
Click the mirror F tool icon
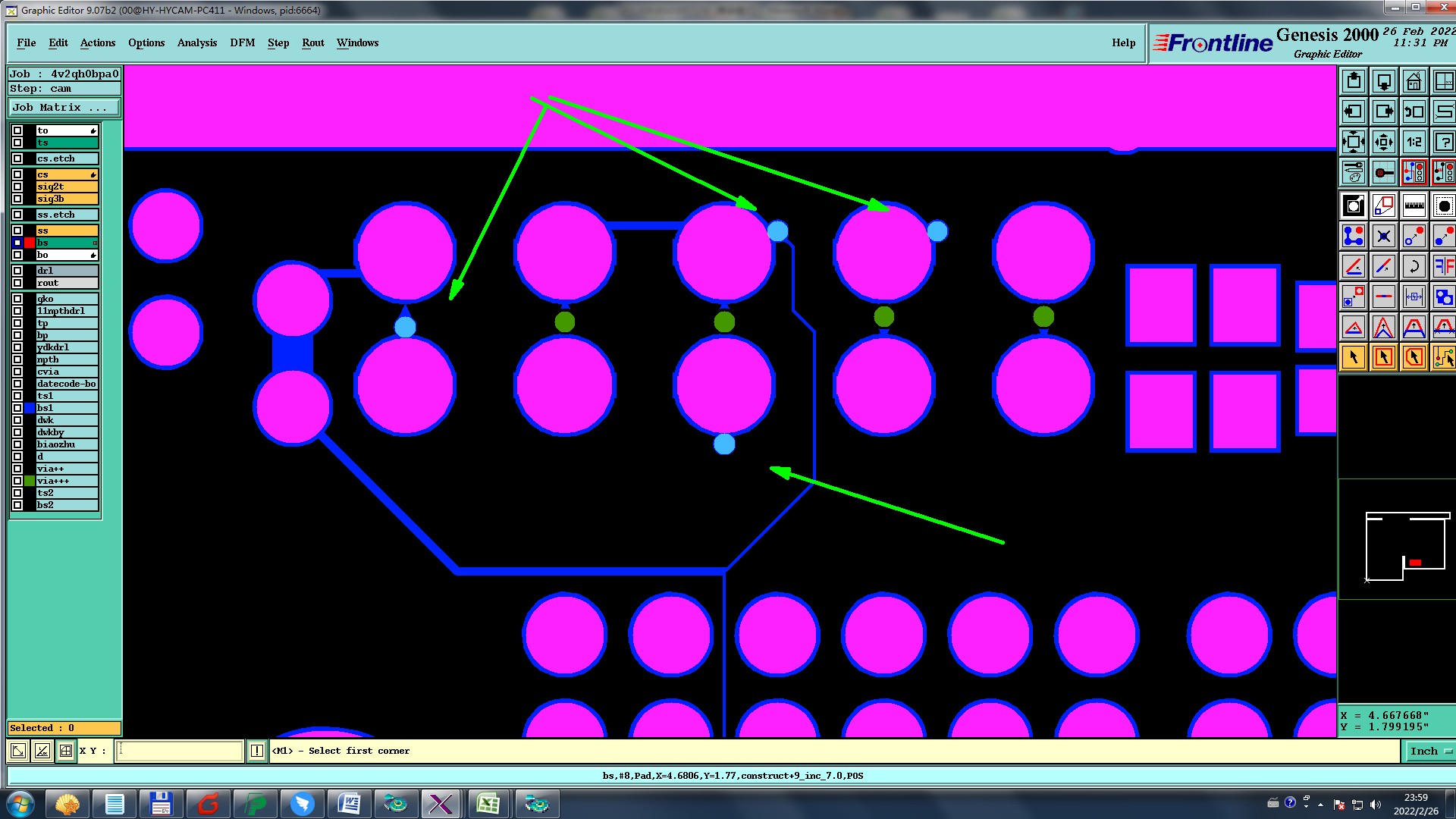[1444, 266]
